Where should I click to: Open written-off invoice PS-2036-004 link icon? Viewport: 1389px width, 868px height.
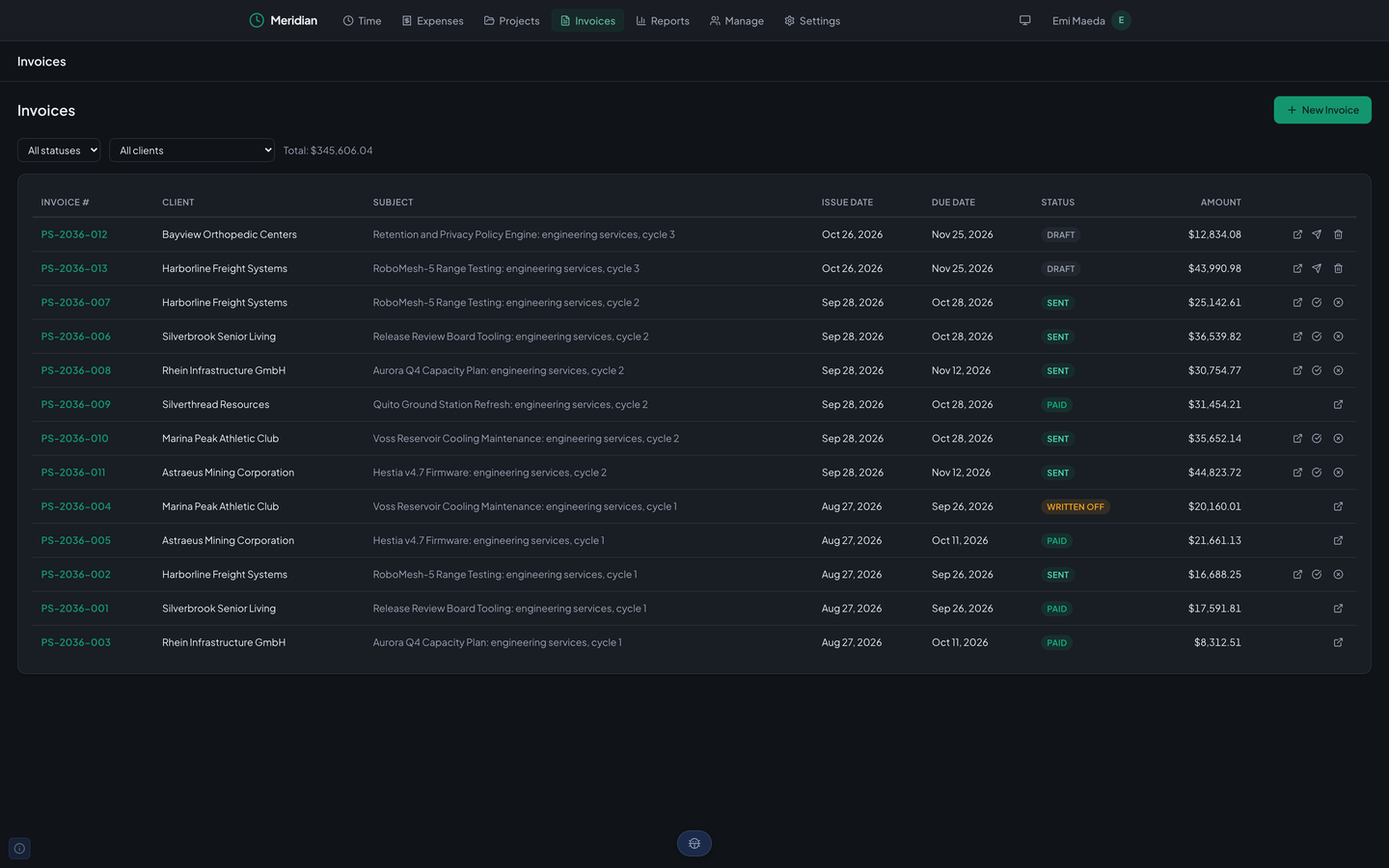1338,506
